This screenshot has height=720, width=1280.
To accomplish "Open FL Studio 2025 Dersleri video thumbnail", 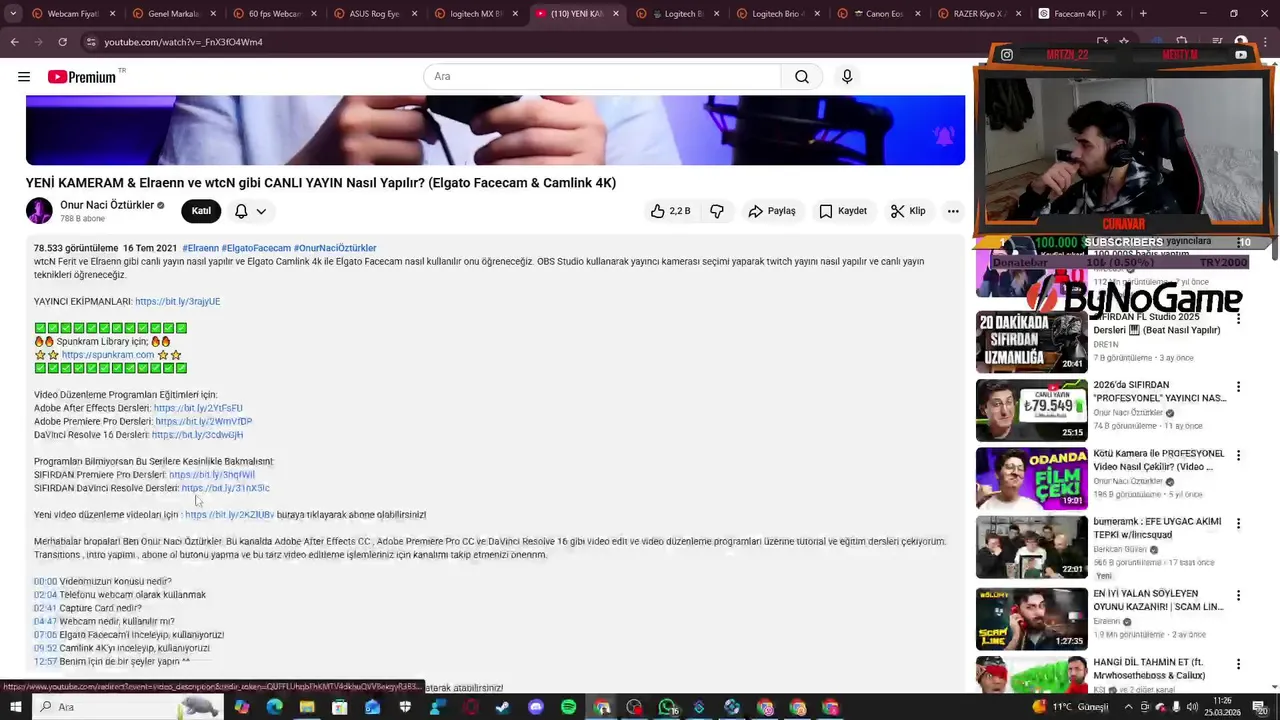I will (x=1031, y=342).
